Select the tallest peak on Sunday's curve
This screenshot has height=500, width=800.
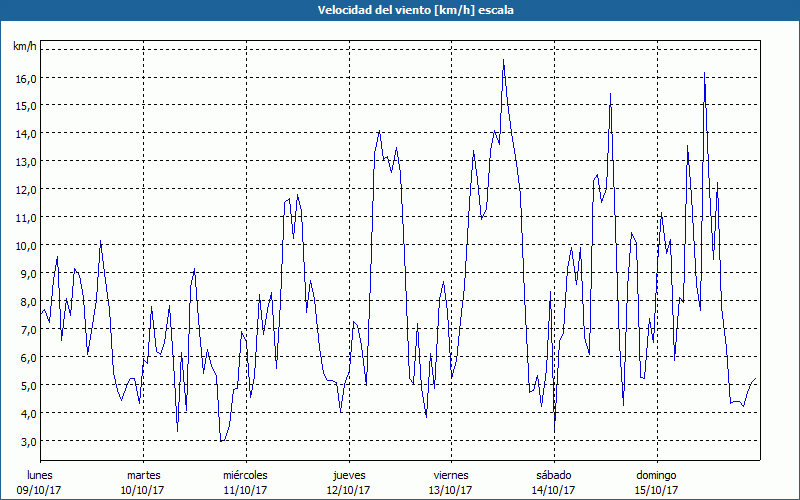705,73
